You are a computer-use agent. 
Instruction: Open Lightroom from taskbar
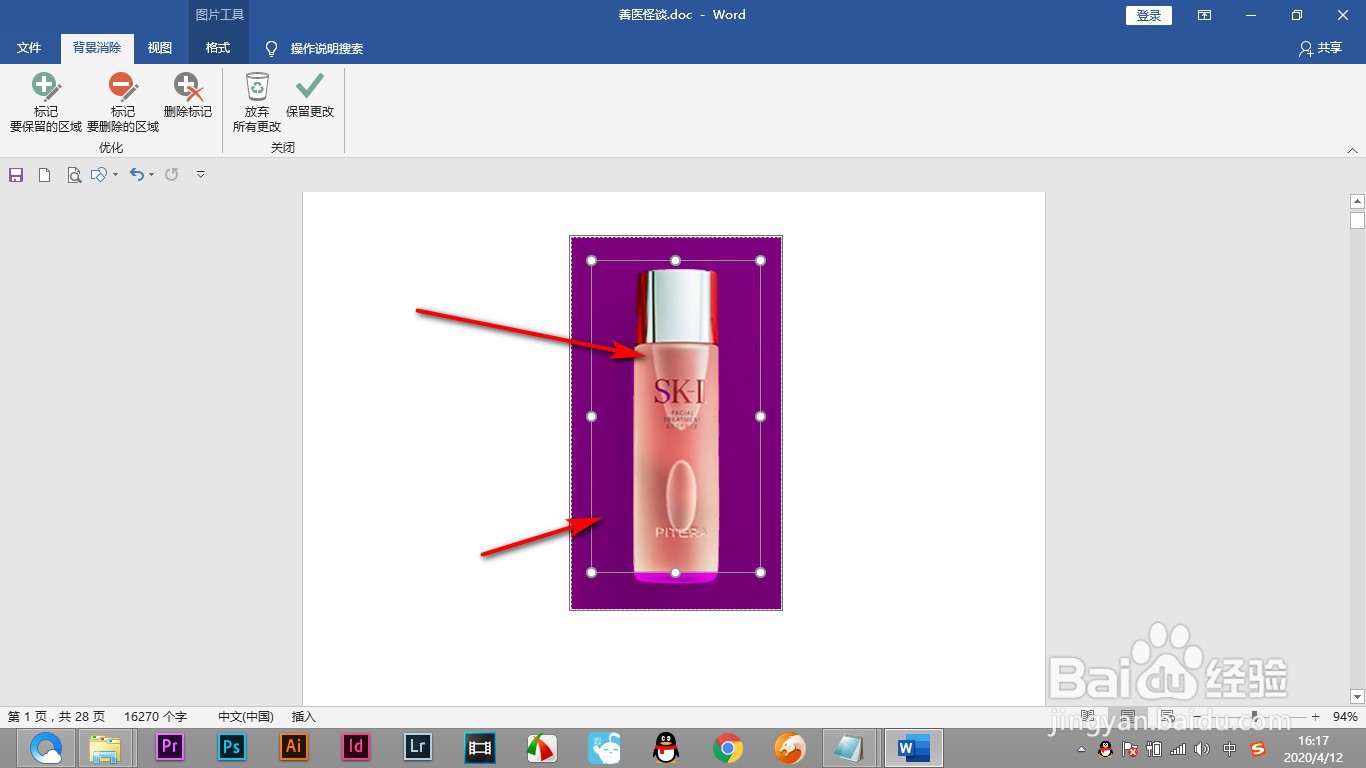point(418,747)
